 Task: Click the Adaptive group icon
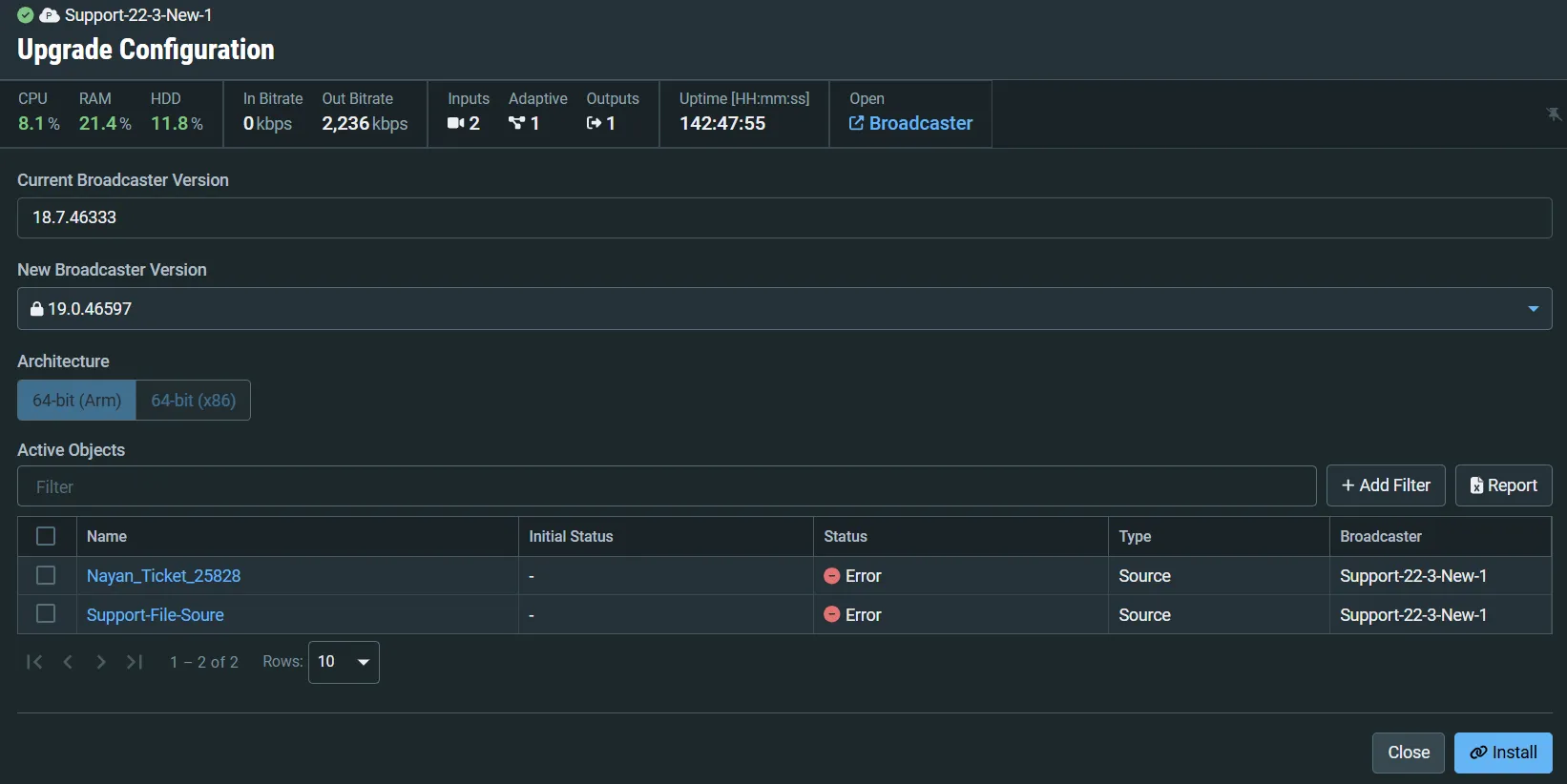(517, 123)
